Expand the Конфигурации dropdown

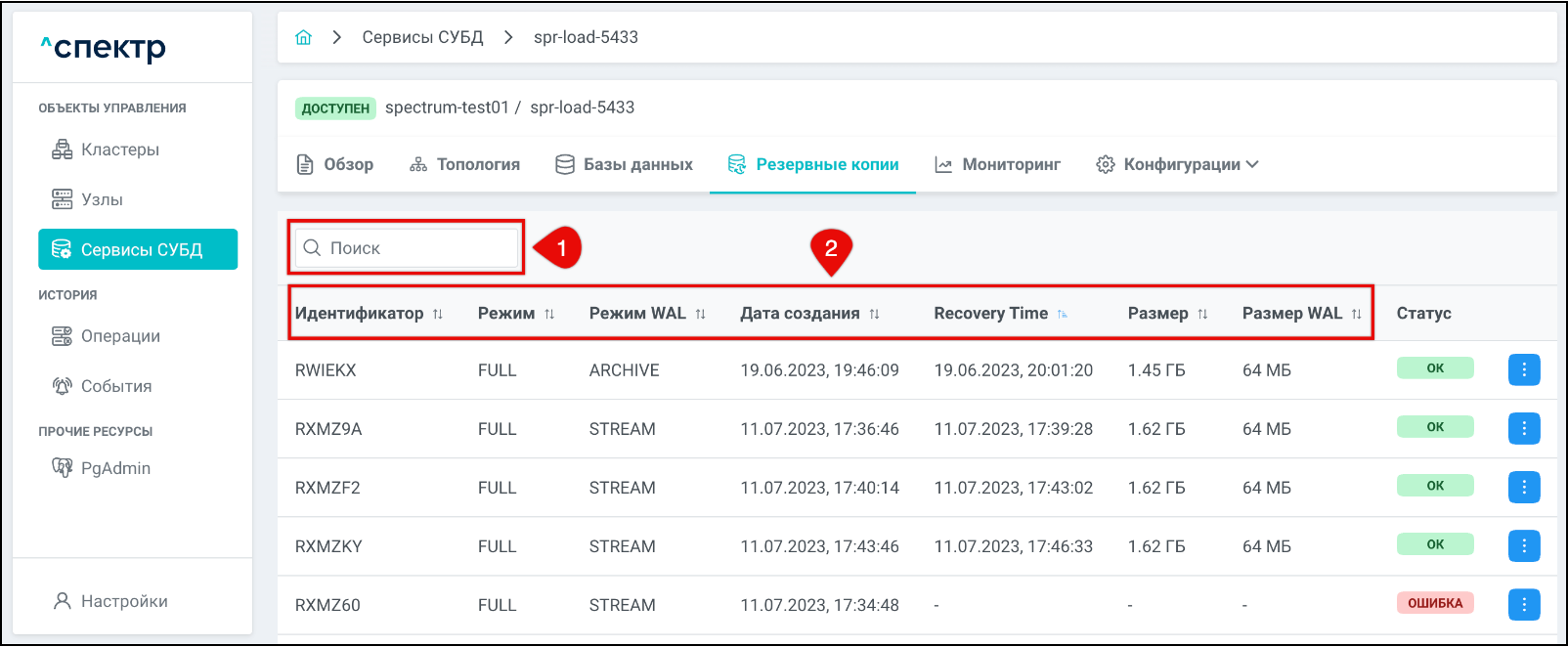[1177, 164]
